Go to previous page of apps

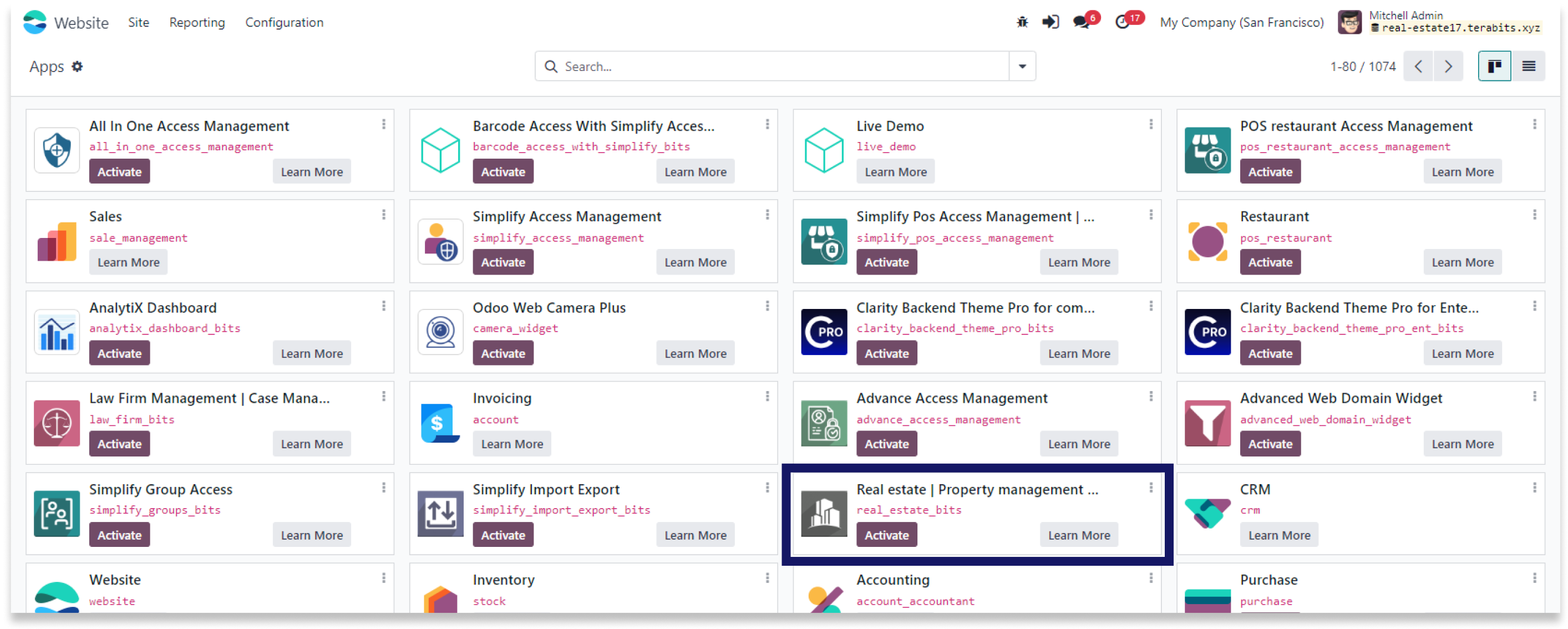[1418, 67]
